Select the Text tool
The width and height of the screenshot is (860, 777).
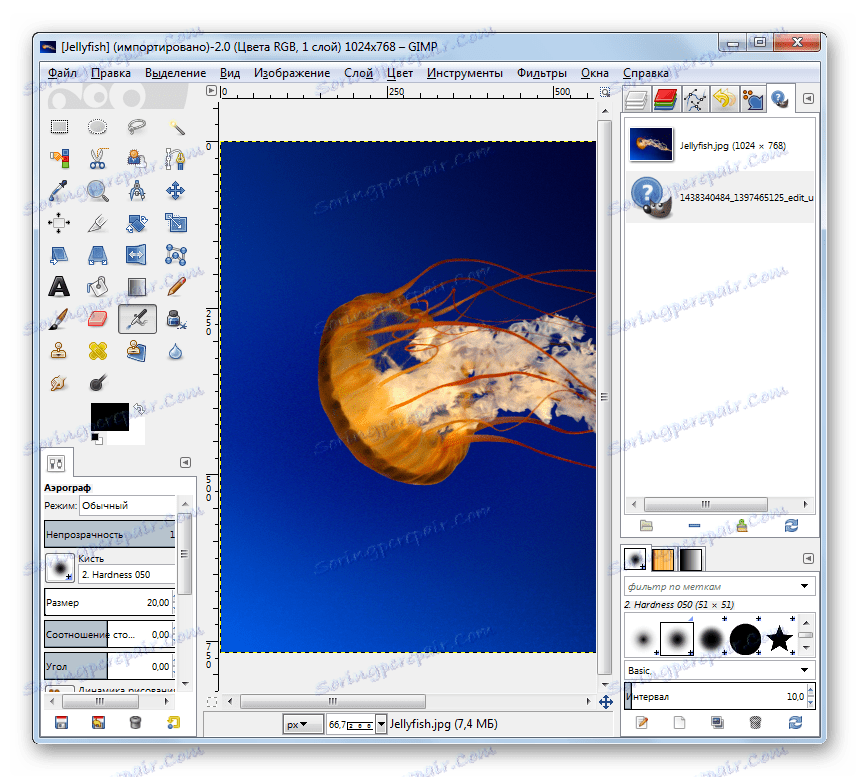[x=59, y=287]
